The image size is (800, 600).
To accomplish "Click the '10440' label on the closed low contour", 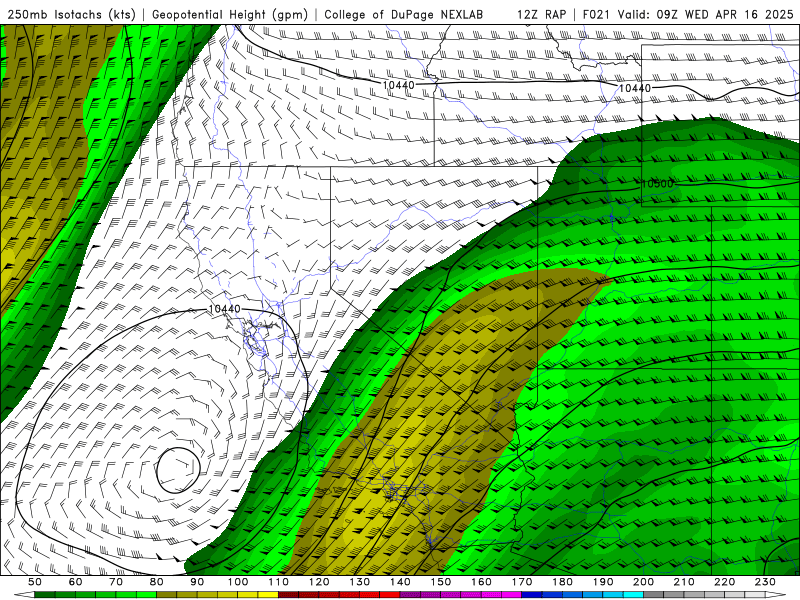I will (x=224, y=309).
